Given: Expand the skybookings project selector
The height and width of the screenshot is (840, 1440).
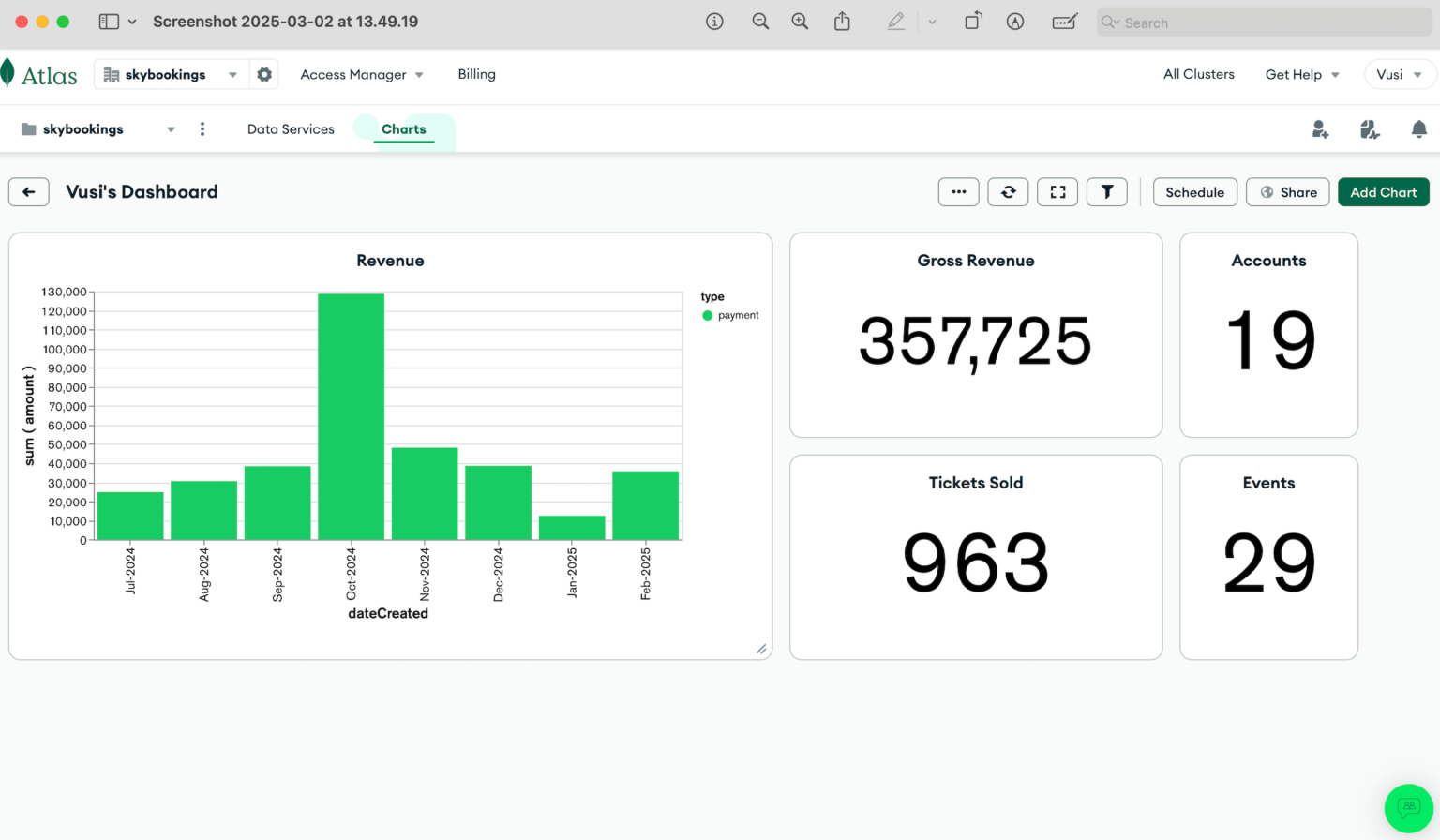Looking at the screenshot, I should (171, 130).
